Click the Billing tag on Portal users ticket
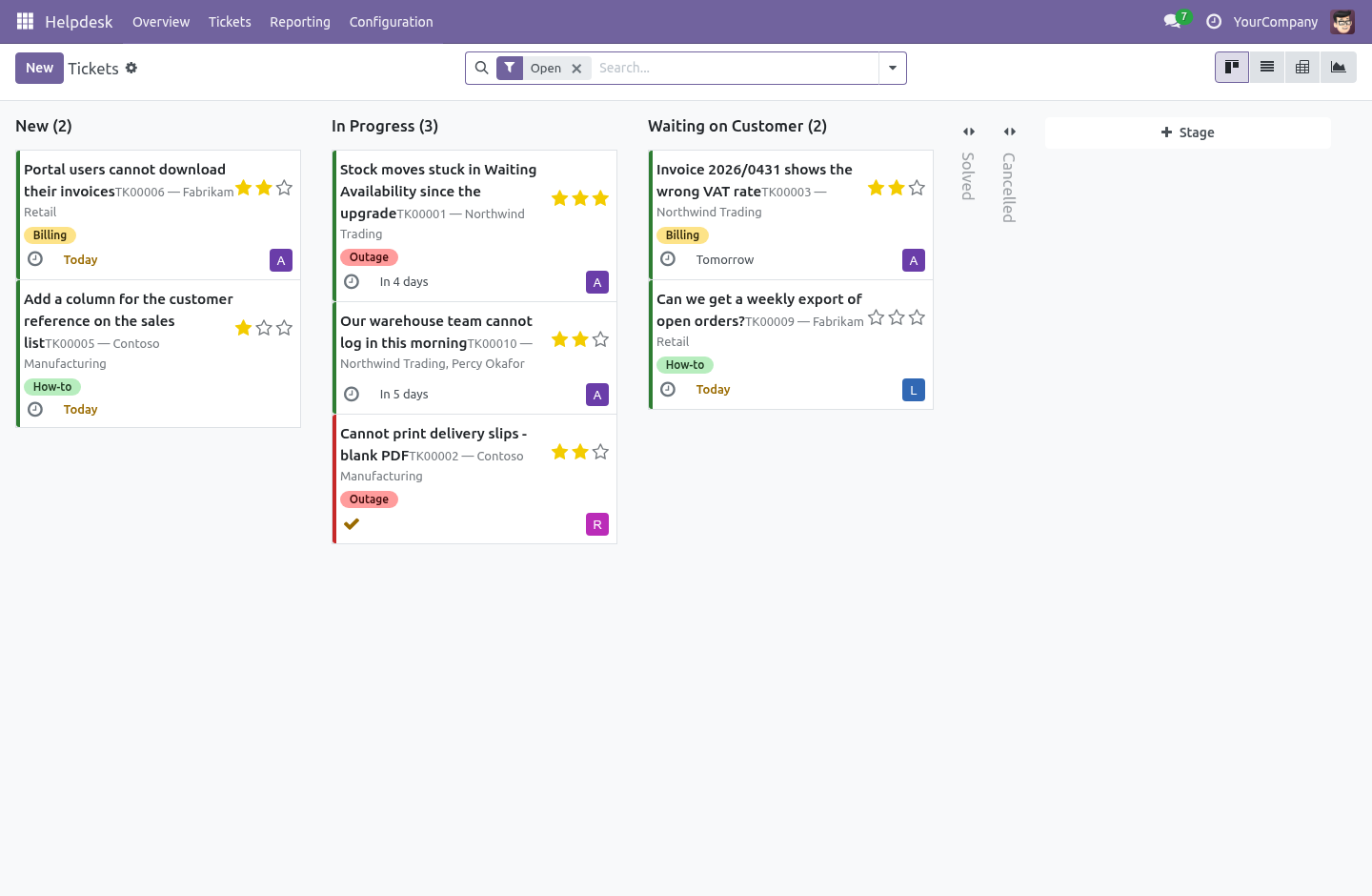The width and height of the screenshot is (1372, 896). point(50,235)
